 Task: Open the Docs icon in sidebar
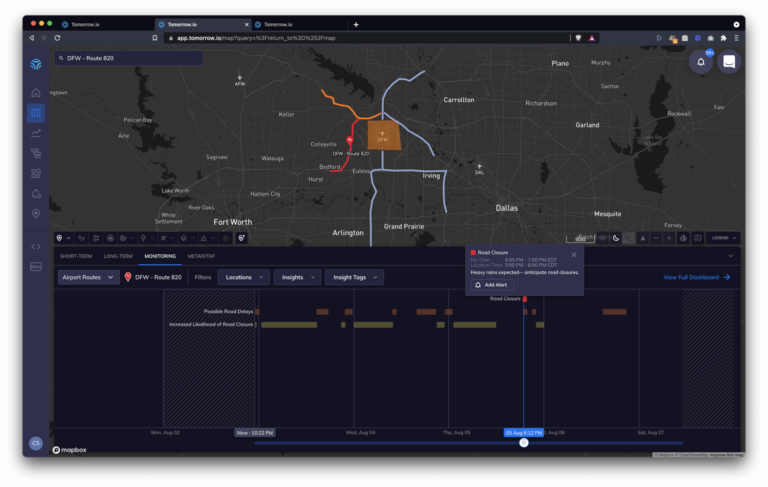tap(36, 267)
